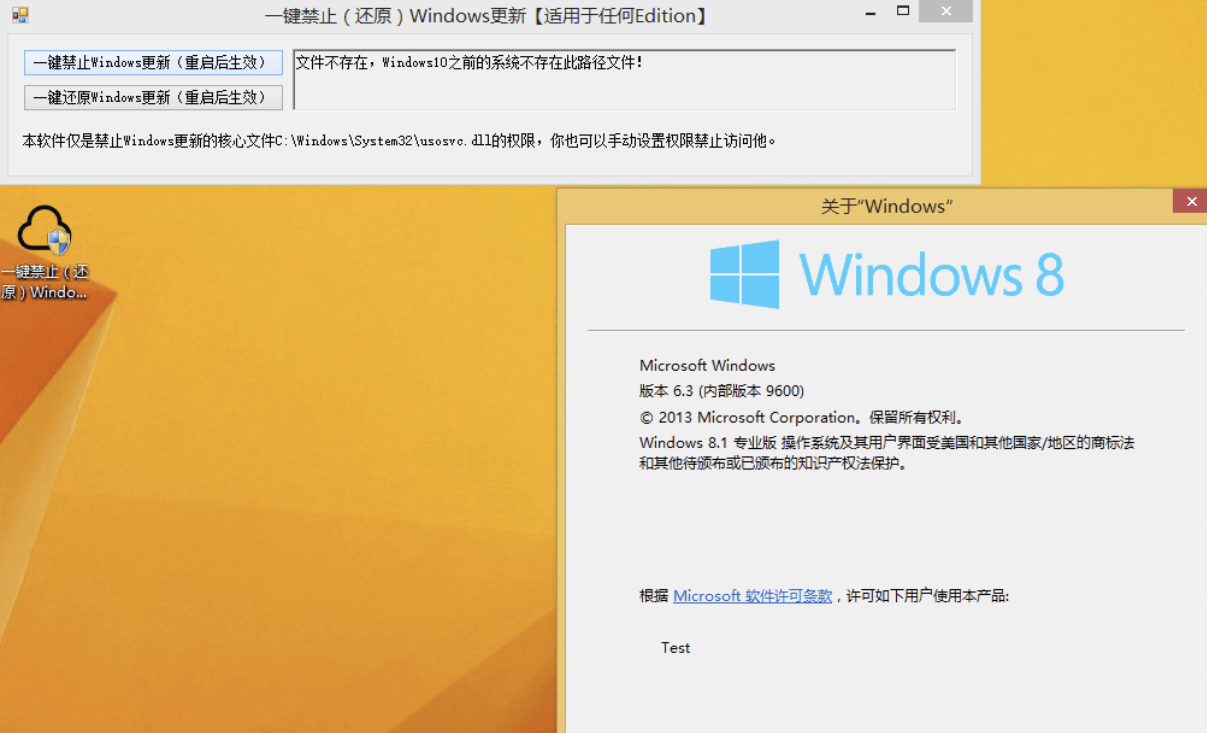The height and width of the screenshot is (733, 1207).
Task: Open the Microsoft 软件许可条款 link
Action: click(754, 595)
